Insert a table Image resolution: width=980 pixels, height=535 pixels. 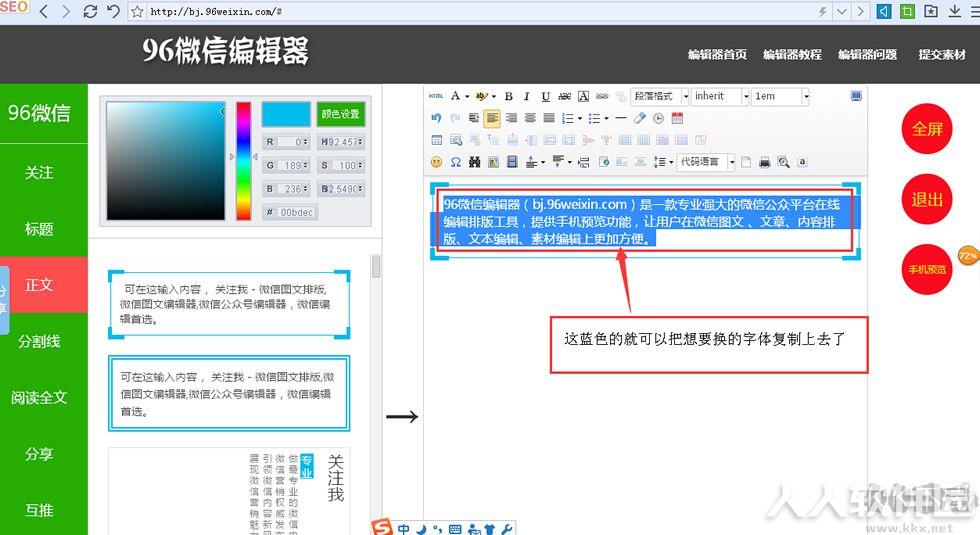[437, 140]
